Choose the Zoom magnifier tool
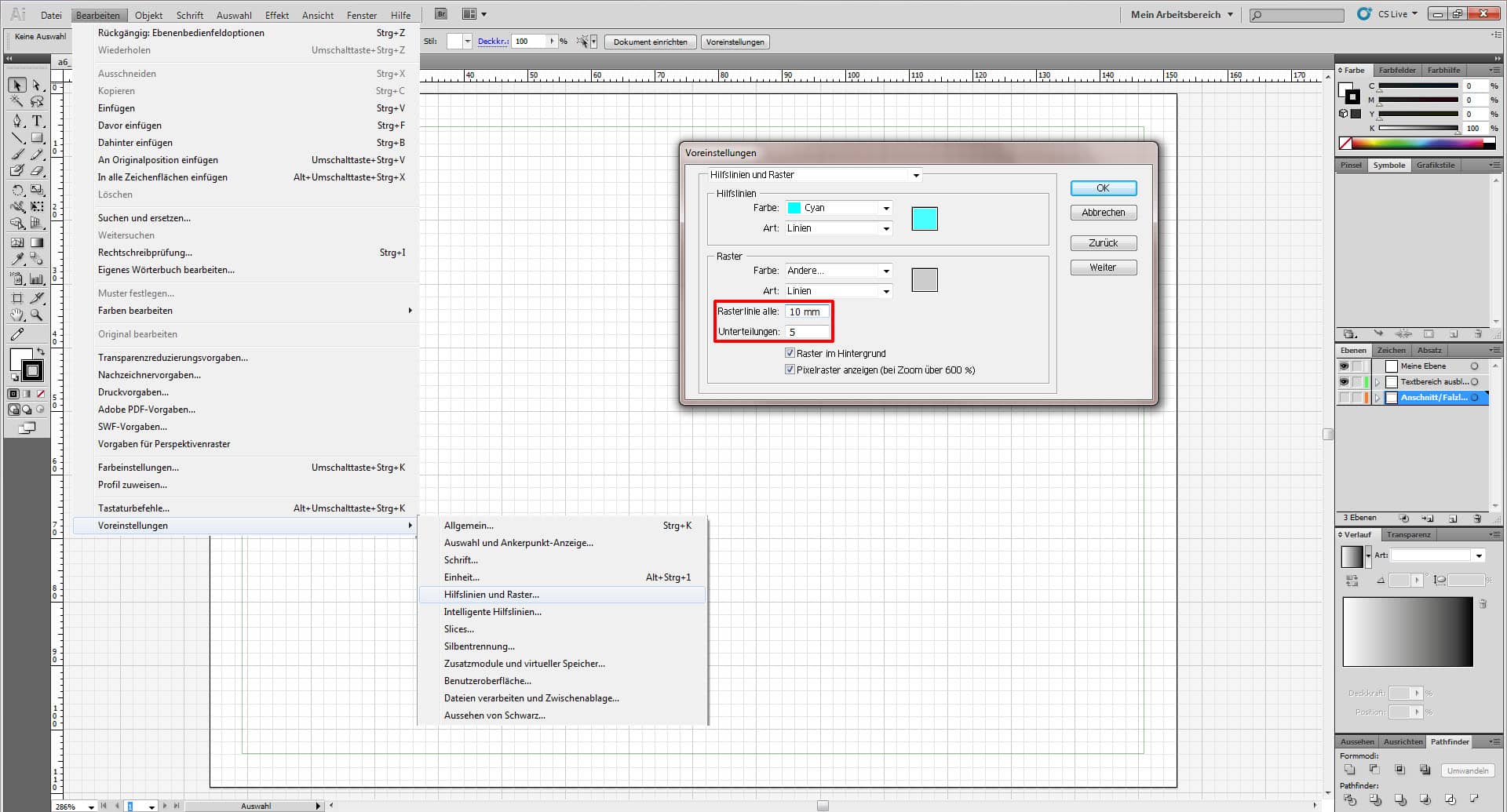The height and width of the screenshot is (812, 1507). pyautogui.click(x=37, y=315)
